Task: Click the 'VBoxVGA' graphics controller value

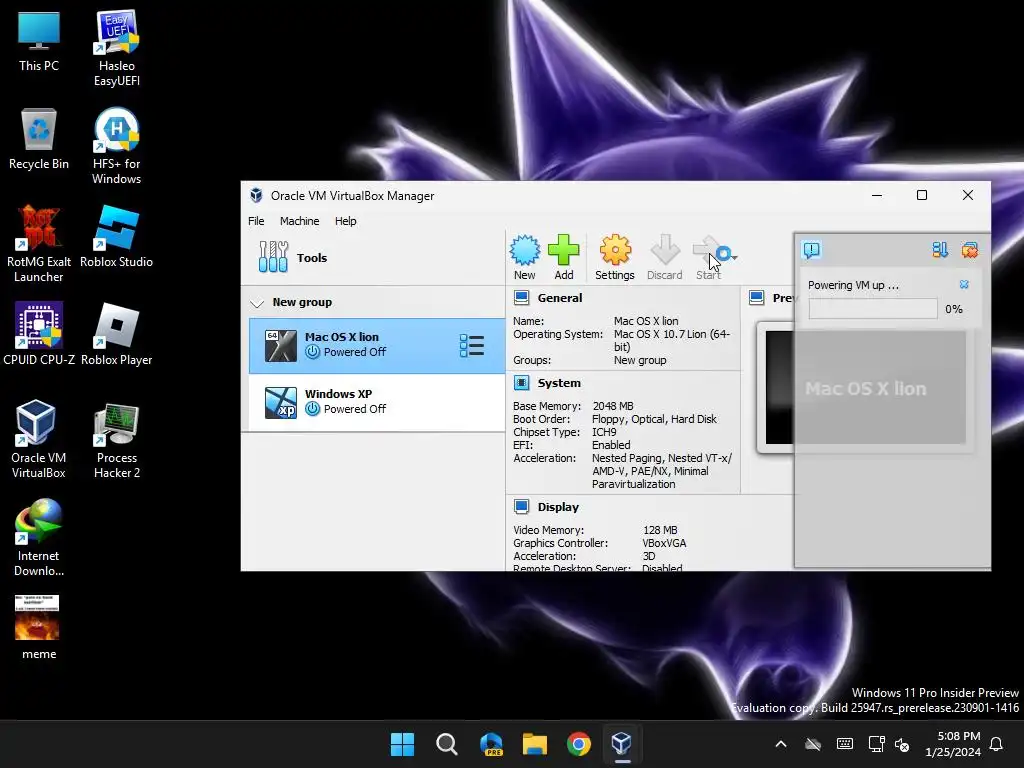Action: [x=664, y=543]
